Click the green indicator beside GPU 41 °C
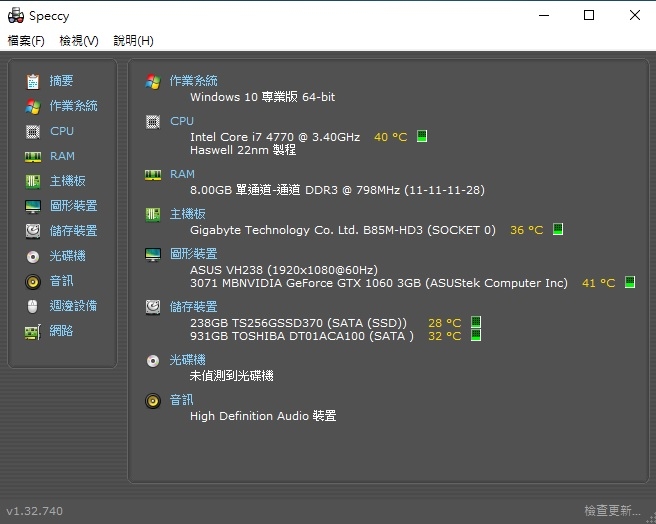Screen dimensions: 656x524 (630, 282)
